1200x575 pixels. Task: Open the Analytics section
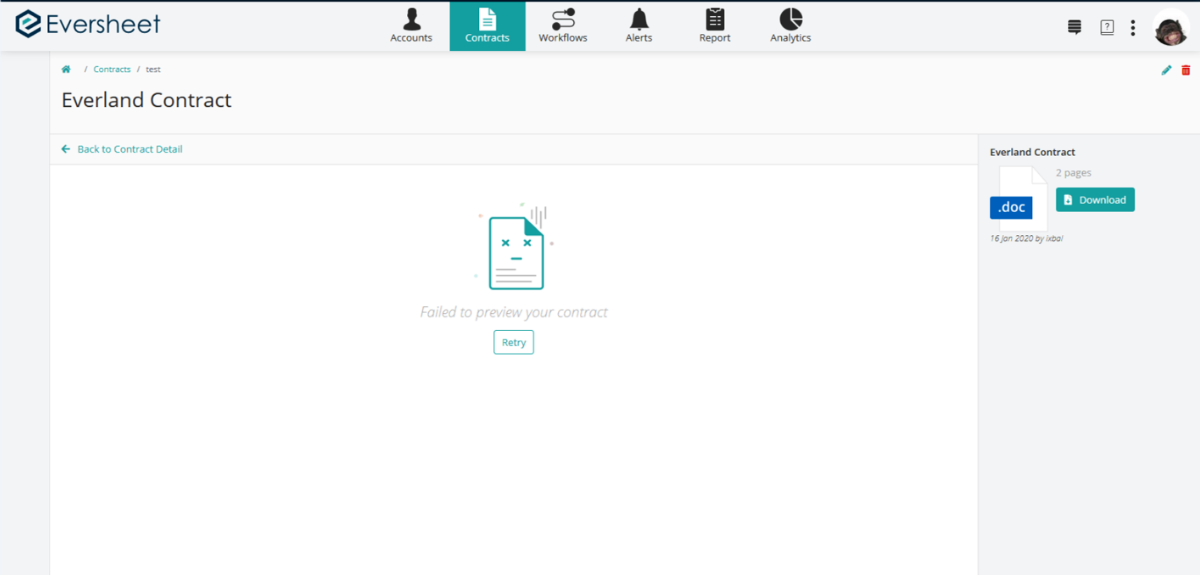790,26
